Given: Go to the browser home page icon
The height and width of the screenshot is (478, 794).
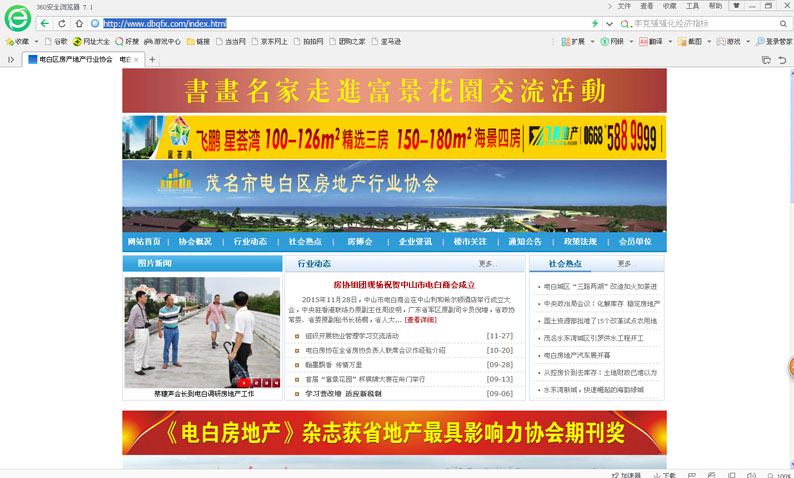Looking at the screenshot, I should point(79,23).
